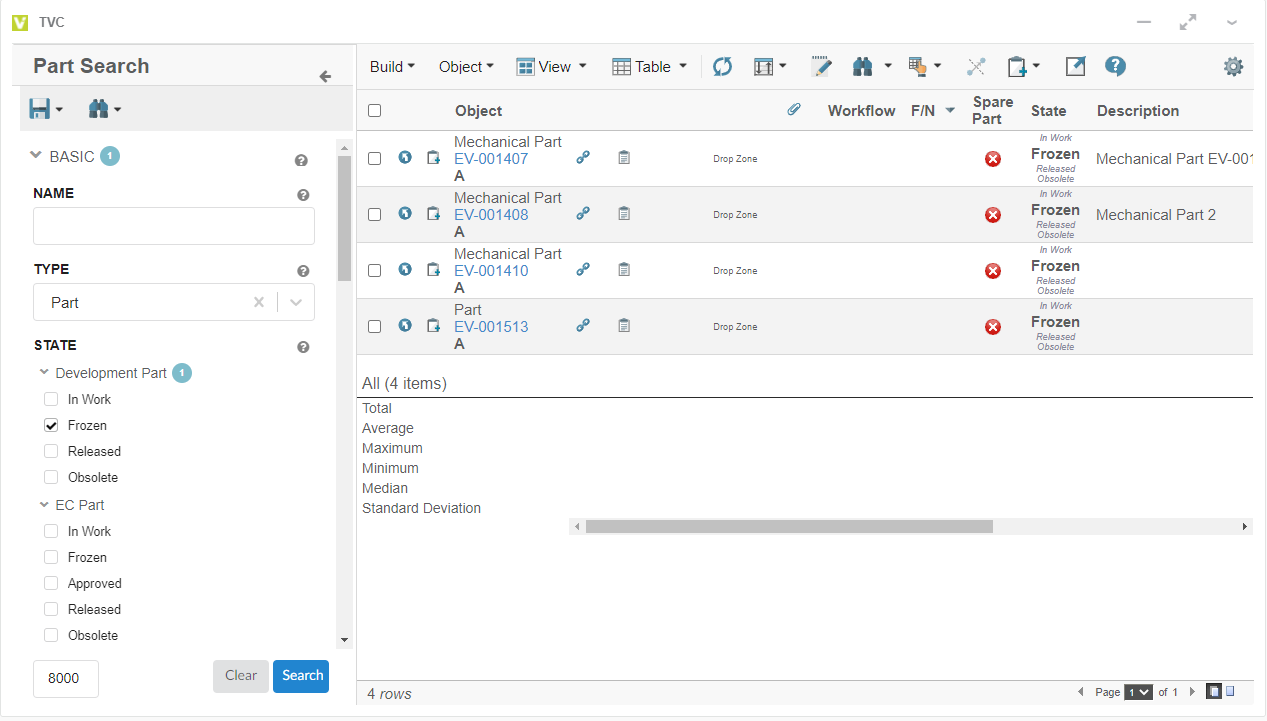This screenshot has height=721, width=1267.
Task: Collapse the BASIC search section
Action: 37,156
